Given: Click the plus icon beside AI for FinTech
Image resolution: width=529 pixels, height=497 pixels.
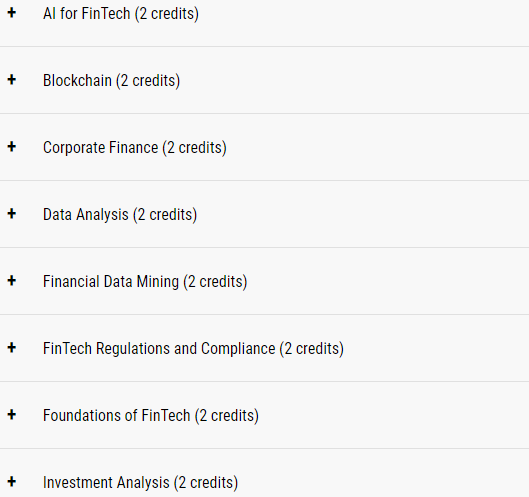Looking at the screenshot, I should click(12, 13).
